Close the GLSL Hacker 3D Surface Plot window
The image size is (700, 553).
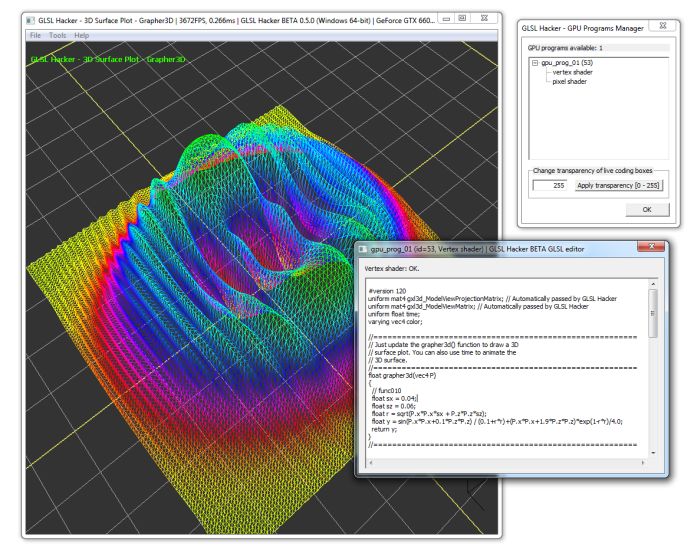(485, 18)
